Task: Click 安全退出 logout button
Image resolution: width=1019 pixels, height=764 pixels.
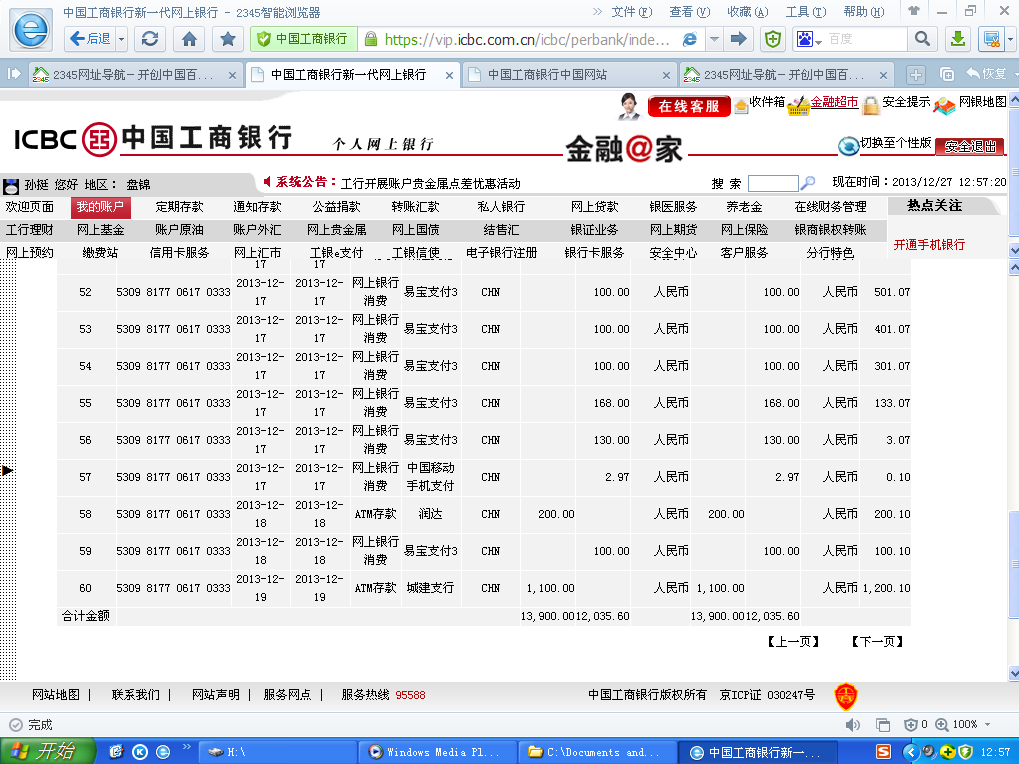Action: 970,146
